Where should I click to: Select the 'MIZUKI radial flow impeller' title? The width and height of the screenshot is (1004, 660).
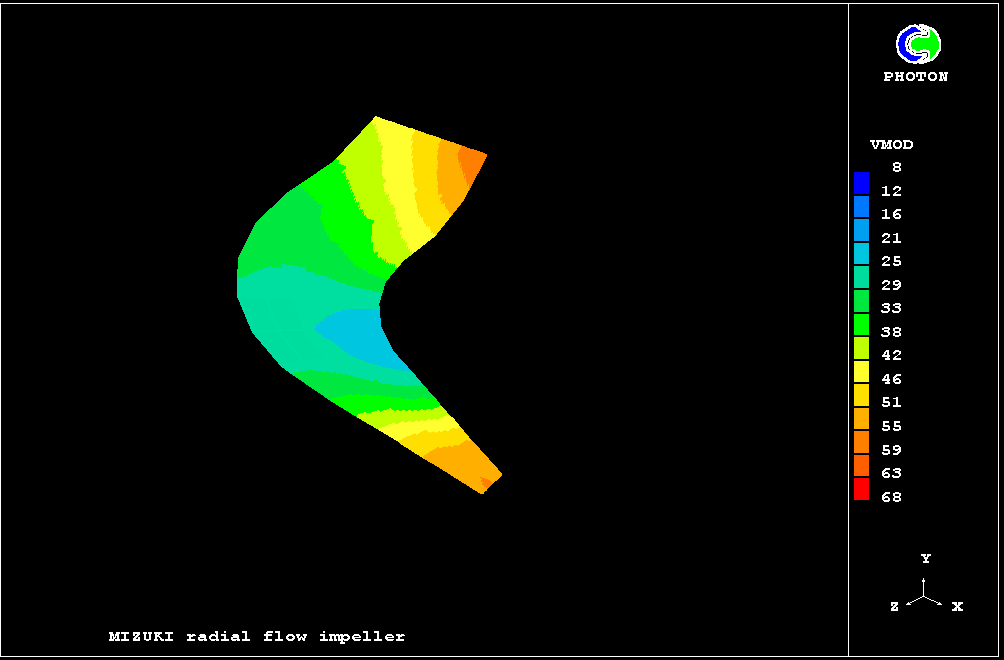257,636
